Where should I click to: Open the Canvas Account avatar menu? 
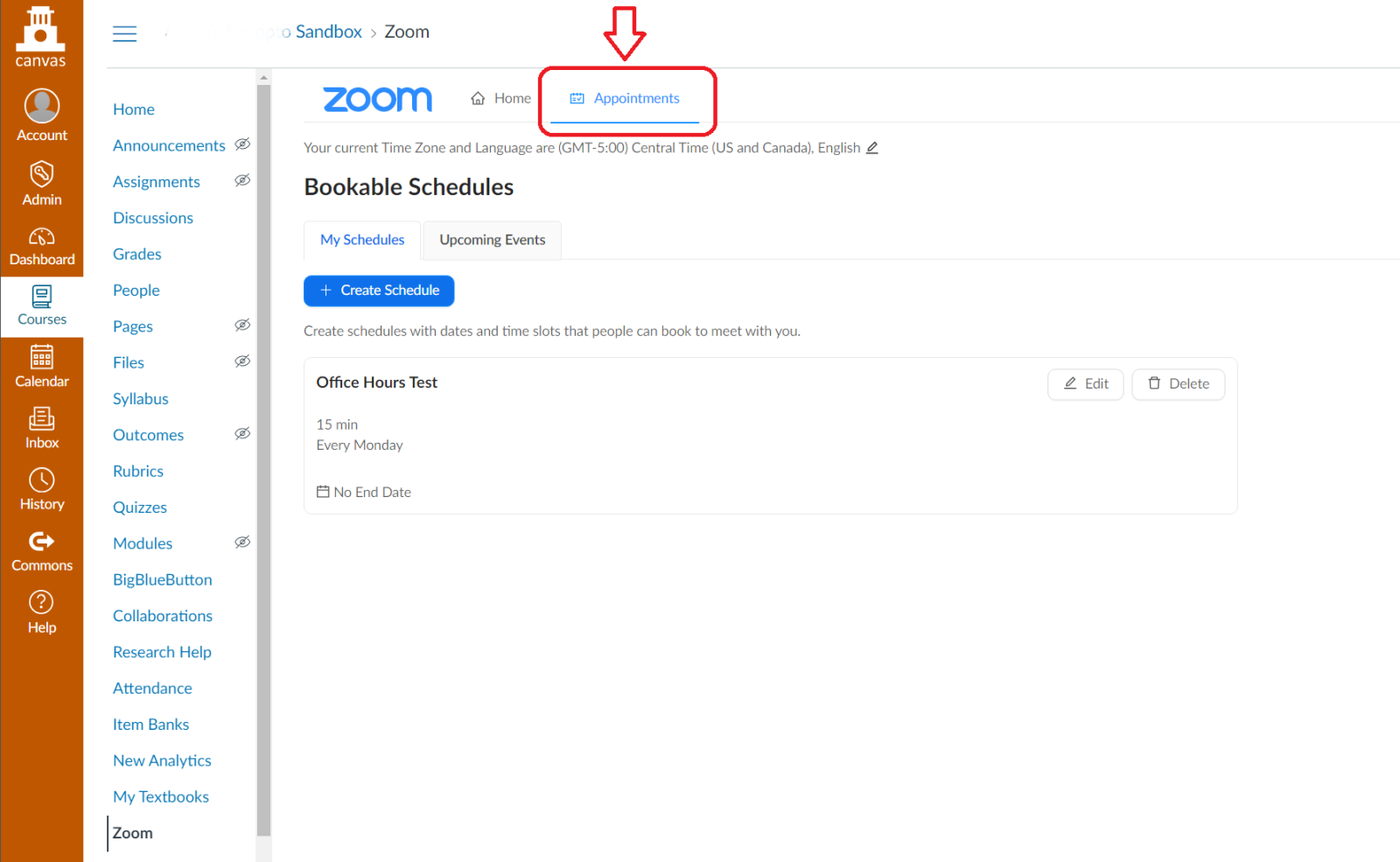[x=42, y=107]
